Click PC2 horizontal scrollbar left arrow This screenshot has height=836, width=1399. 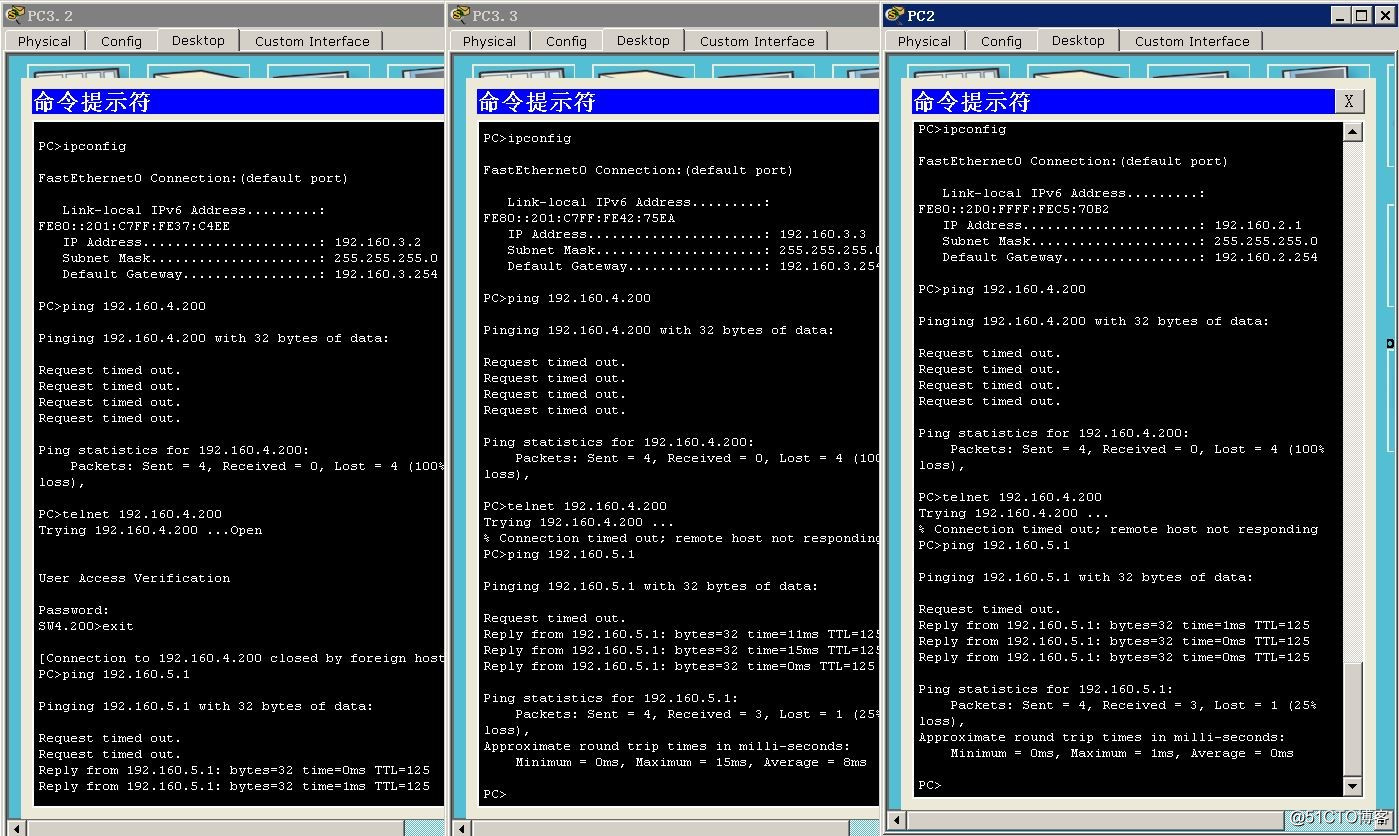coord(896,820)
